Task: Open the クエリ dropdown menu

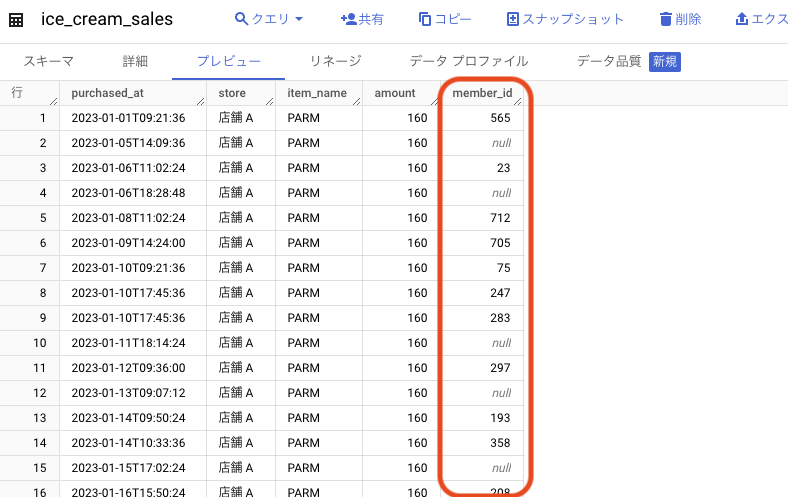Action: 269,19
